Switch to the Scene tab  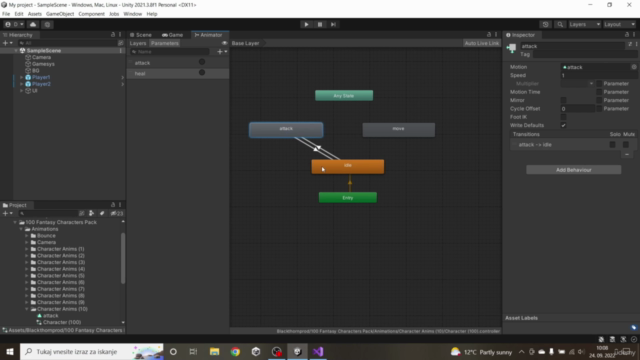pyautogui.click(x=141, y=35)
